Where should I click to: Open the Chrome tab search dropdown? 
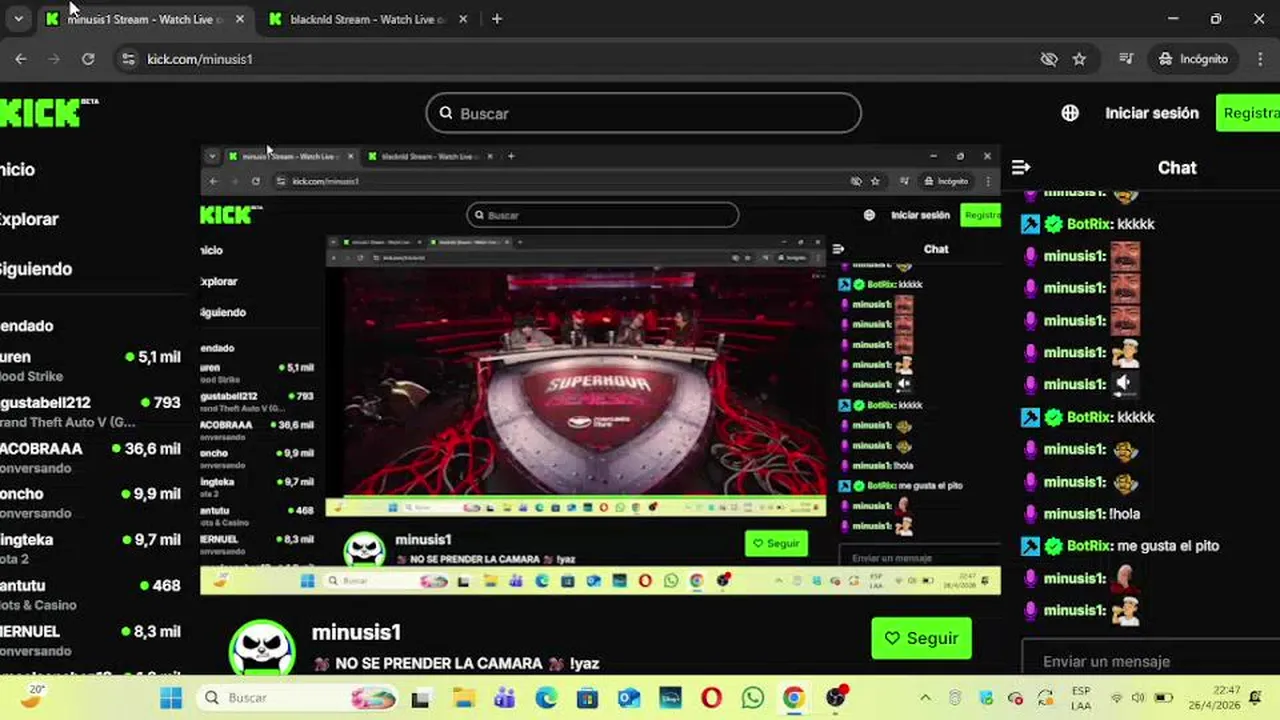[x=18, y=19]
